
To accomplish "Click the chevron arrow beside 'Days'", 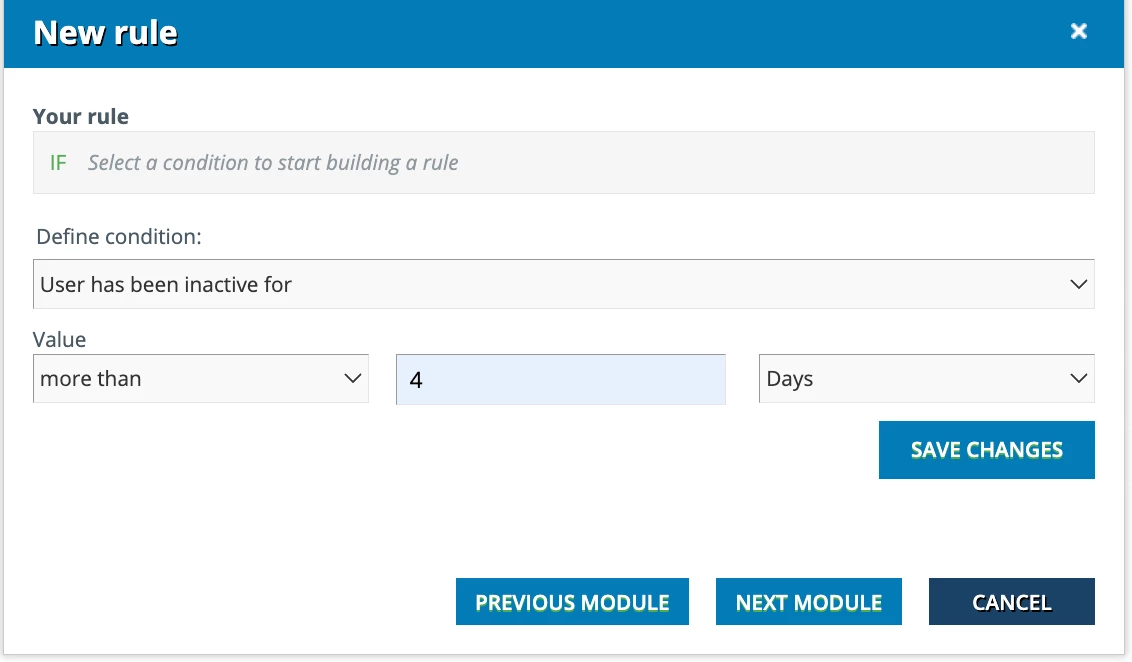I will click(1078, 379).
